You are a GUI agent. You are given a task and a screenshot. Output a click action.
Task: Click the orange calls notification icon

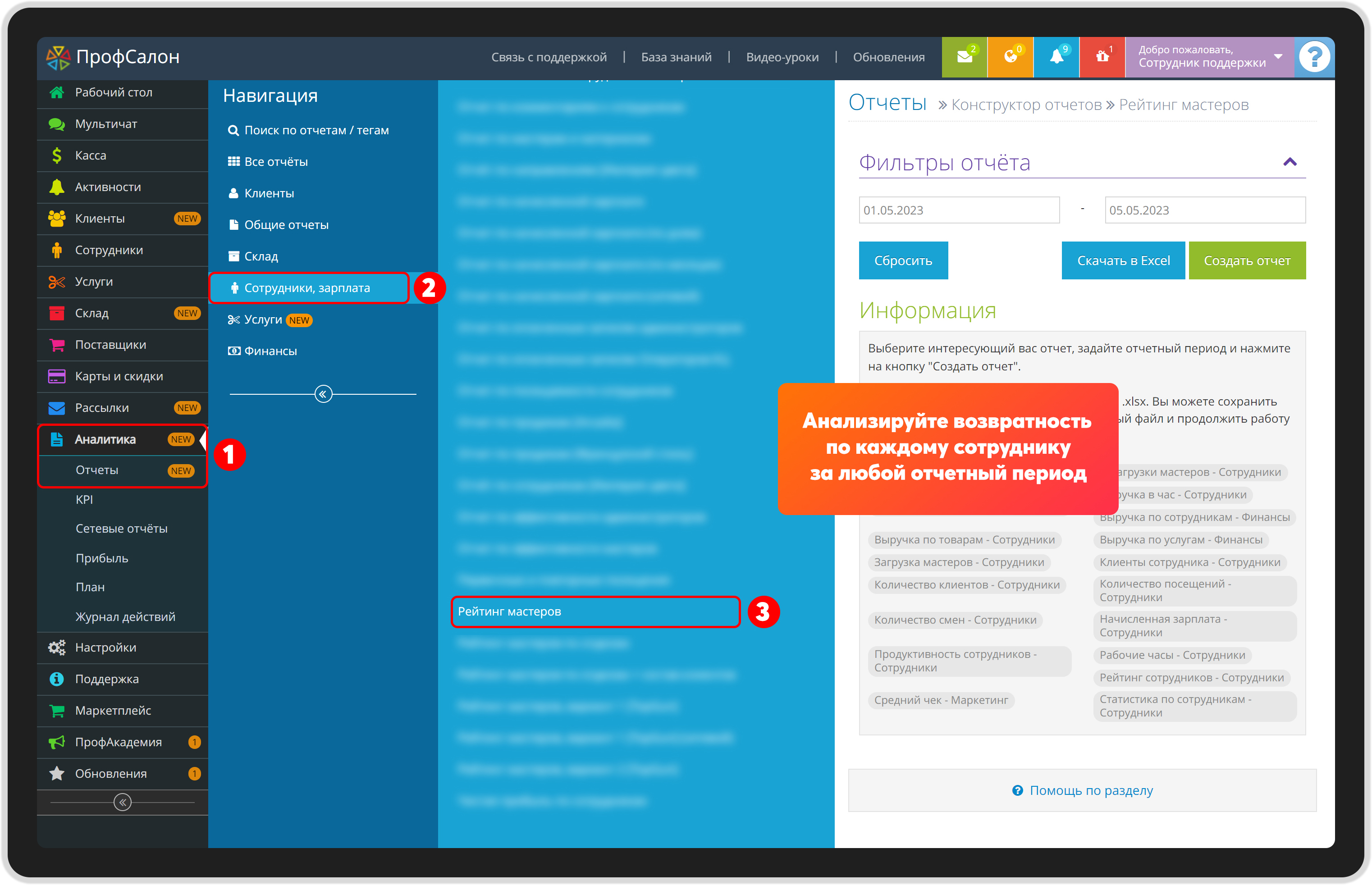[1010, 57]
